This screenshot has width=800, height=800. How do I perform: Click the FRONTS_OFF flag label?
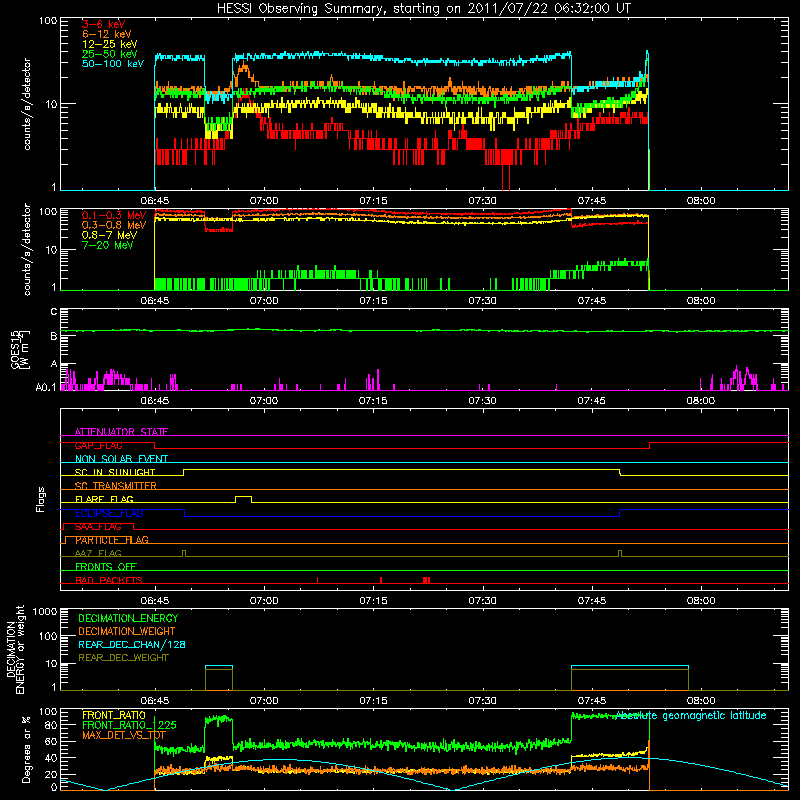tap(106, 567)
